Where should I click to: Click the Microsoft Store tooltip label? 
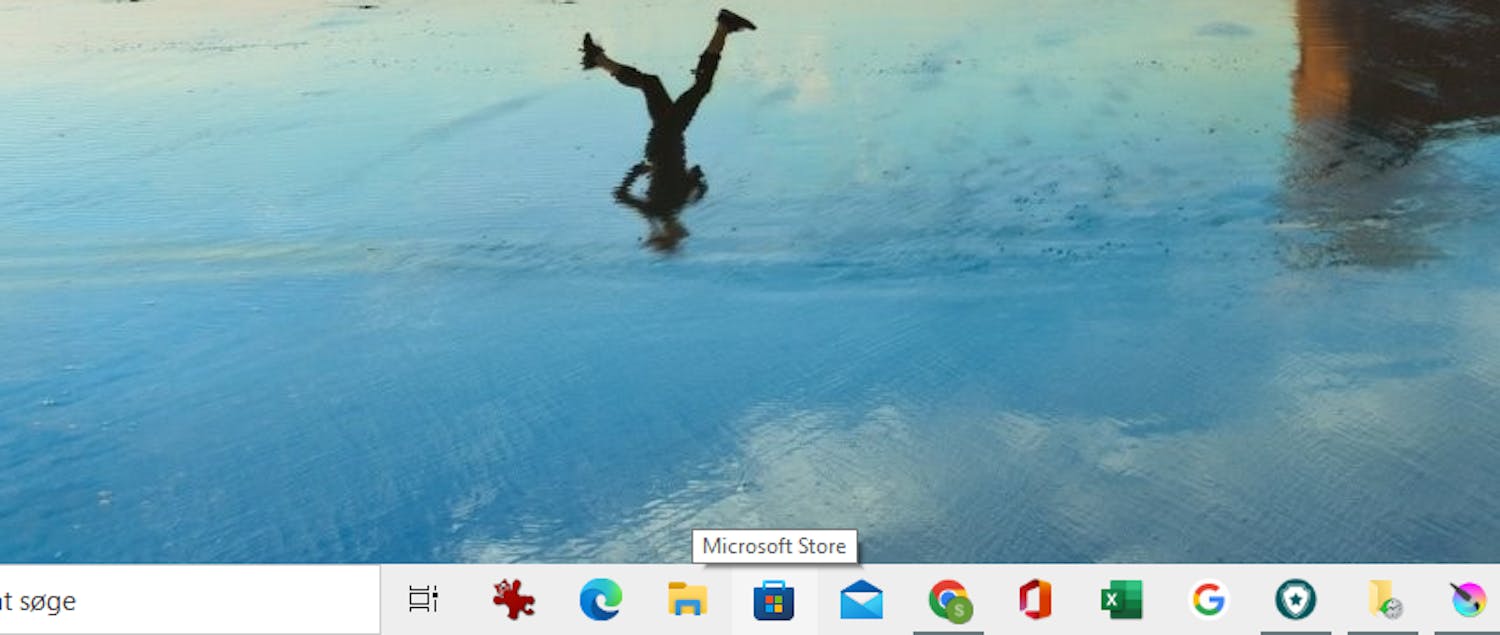775,546
